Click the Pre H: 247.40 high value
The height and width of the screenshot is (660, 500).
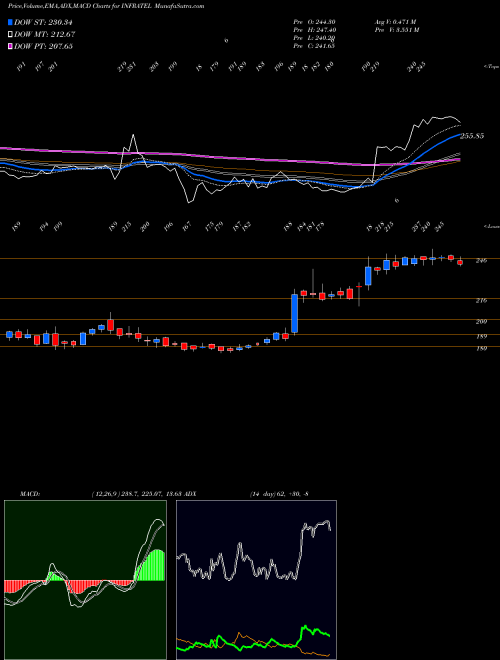coord(314,30)
